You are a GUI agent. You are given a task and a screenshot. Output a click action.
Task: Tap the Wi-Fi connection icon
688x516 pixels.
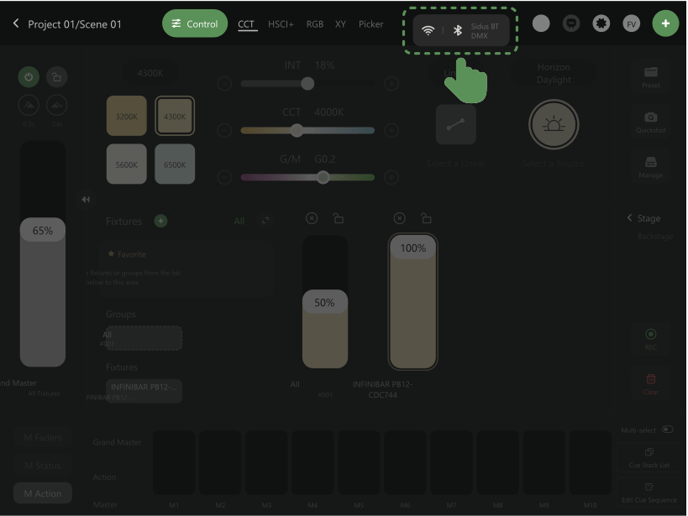(x=428, y=30)
